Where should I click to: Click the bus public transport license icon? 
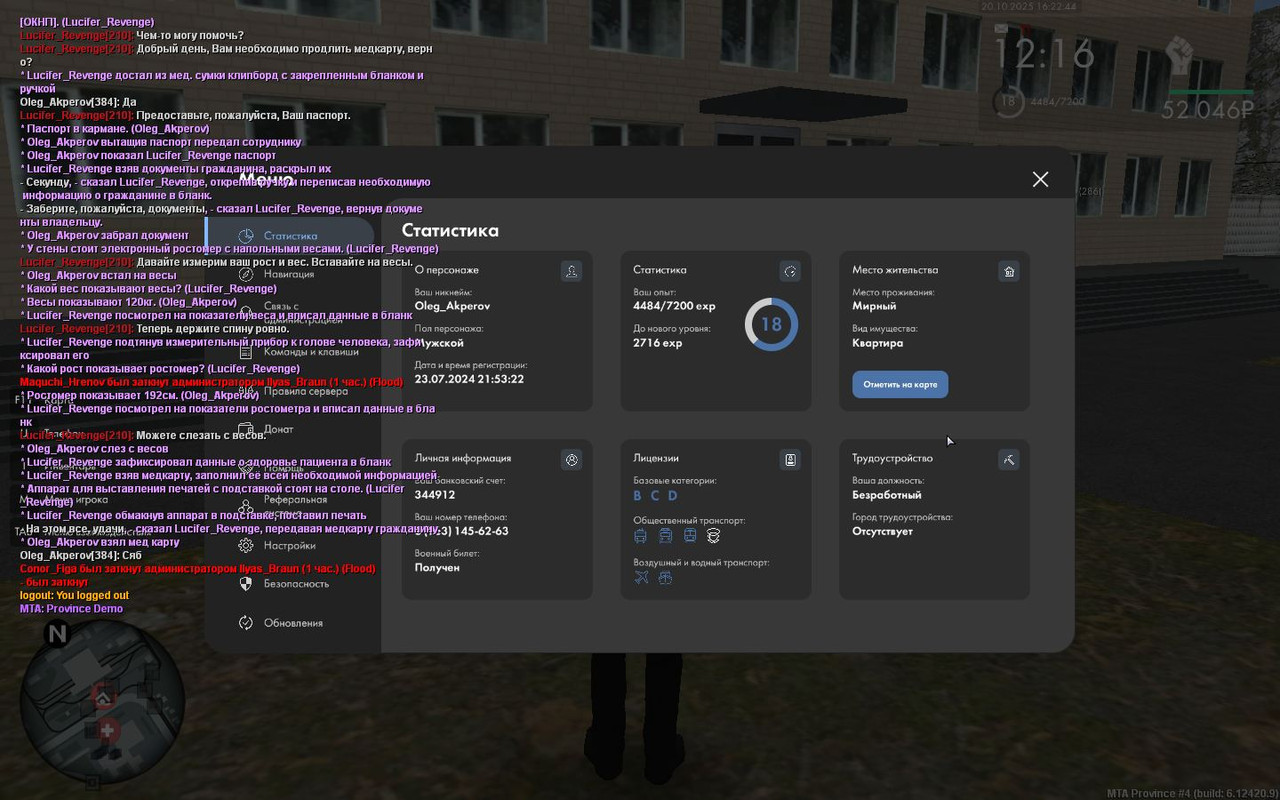640,537
